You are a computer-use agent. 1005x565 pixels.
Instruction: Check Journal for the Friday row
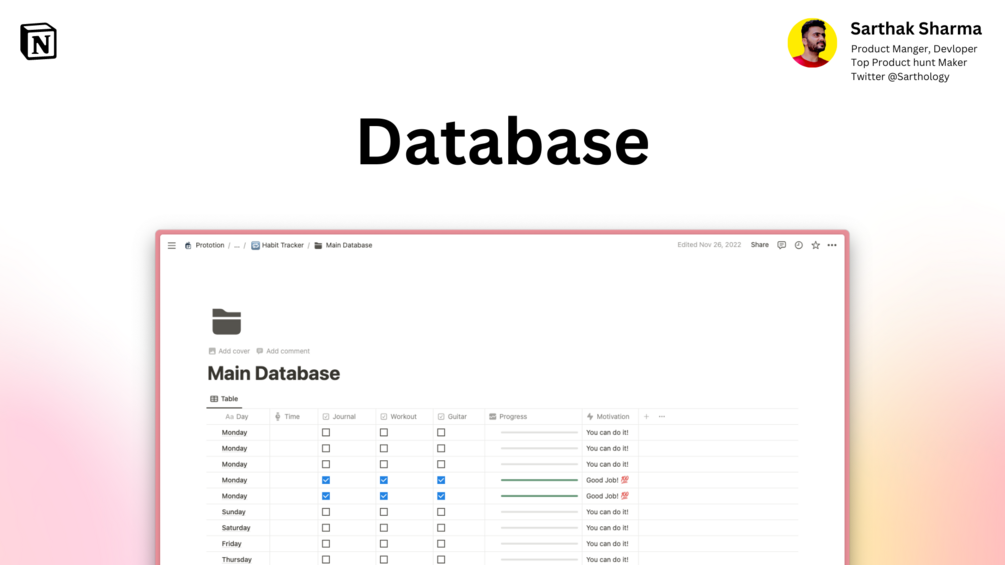[326, 544]
